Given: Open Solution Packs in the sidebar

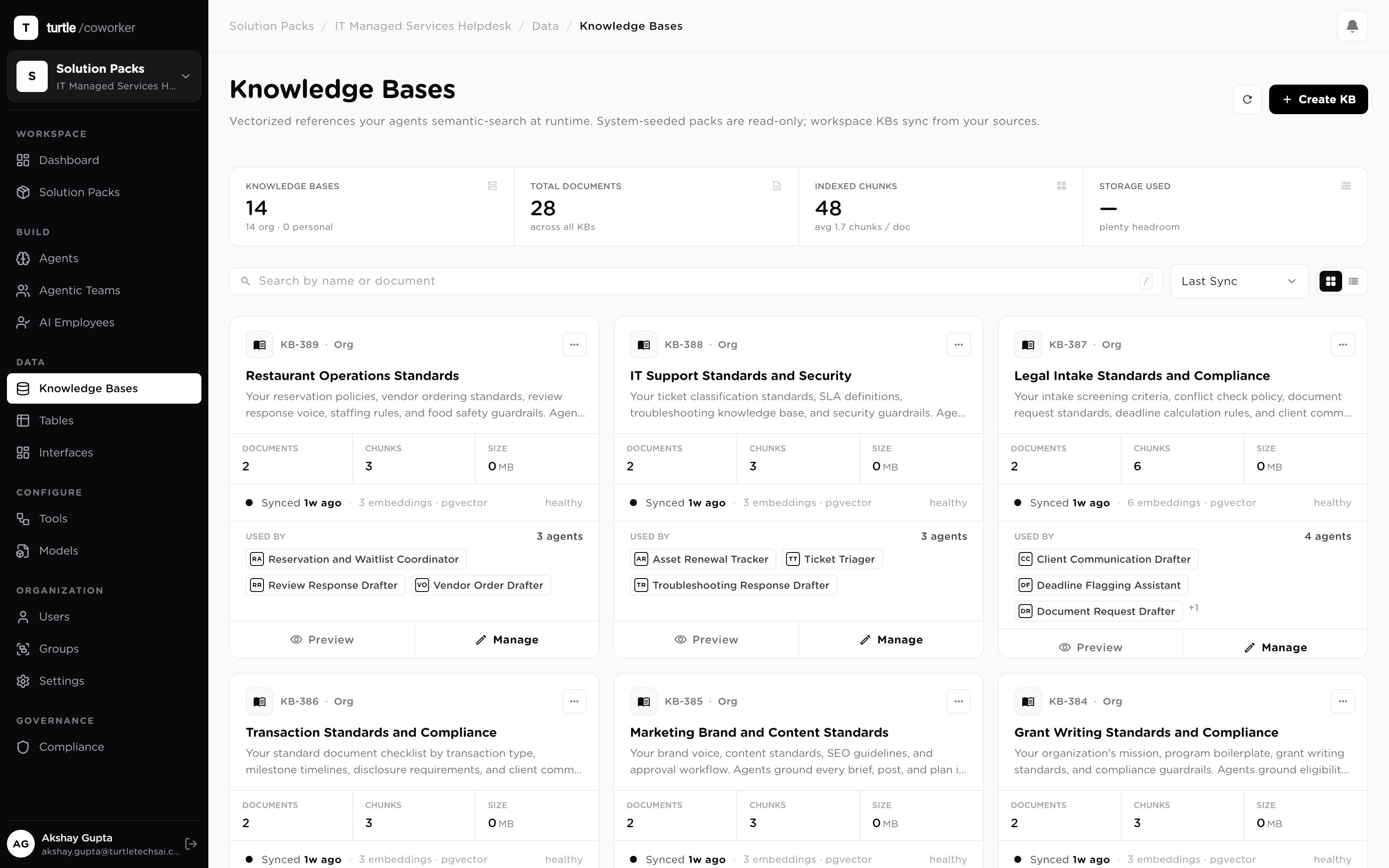Looking at the screenshot, I should [x=104, y=192].
